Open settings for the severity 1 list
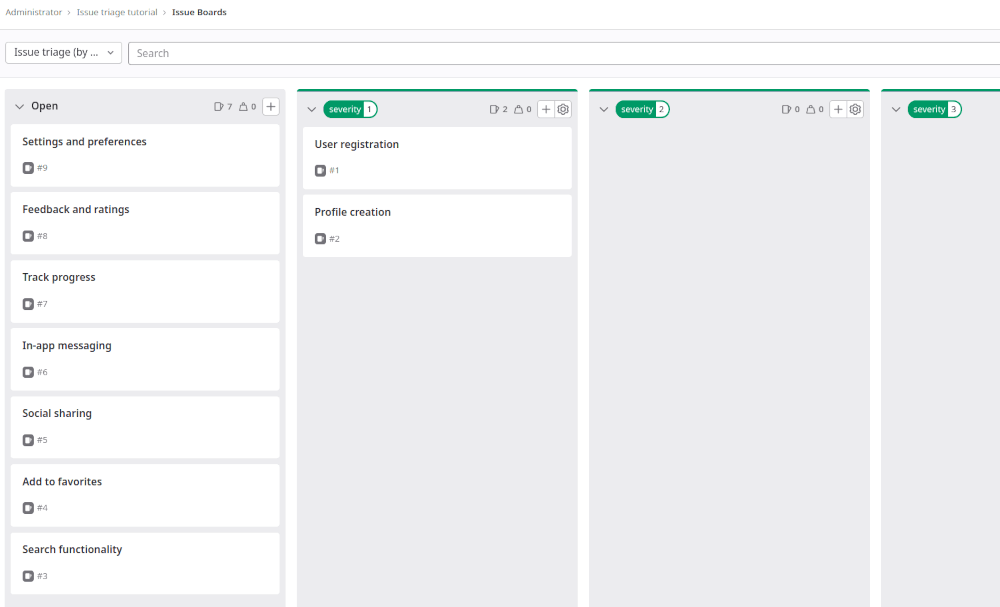The image size is (1000, 607). [x=562, y=109]
